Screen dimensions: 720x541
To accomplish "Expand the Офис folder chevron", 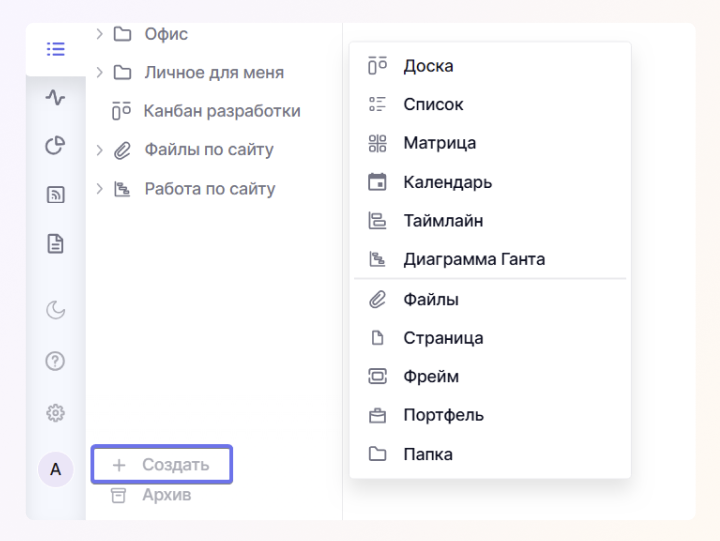I will [x=100, y=34].
